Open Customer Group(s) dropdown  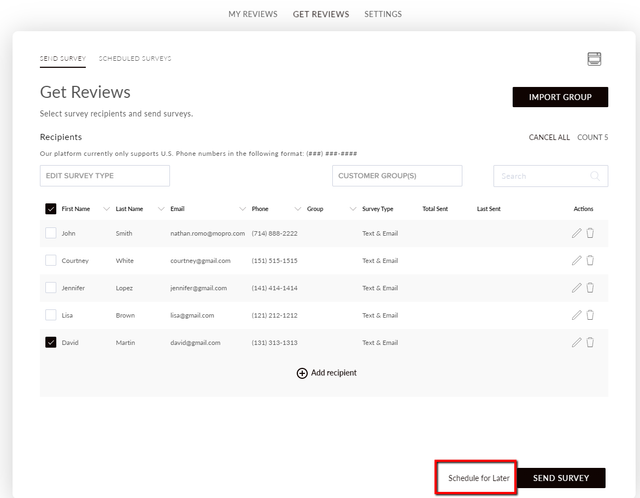(397, 176)
